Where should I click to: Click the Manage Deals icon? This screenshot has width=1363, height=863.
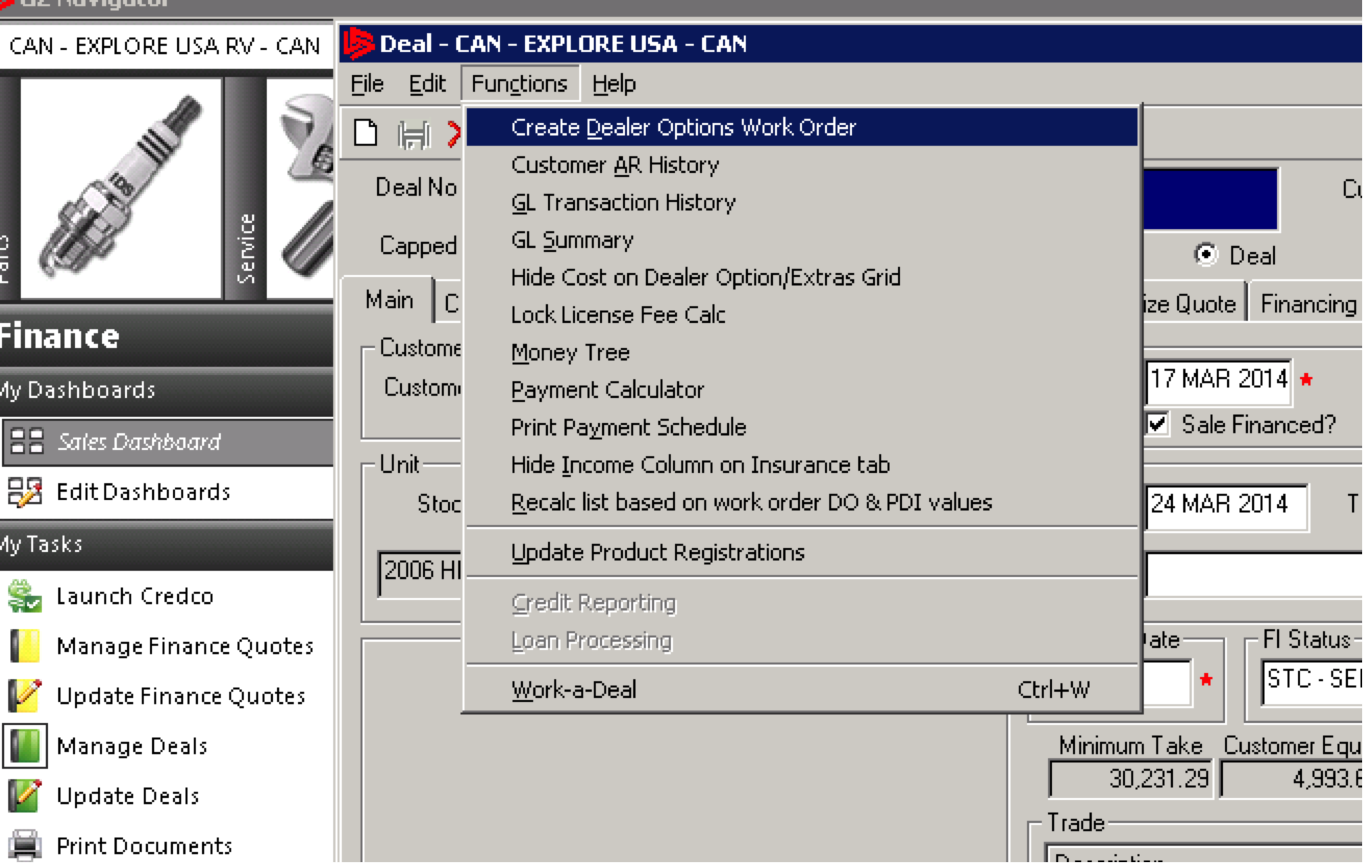[25, 746]
